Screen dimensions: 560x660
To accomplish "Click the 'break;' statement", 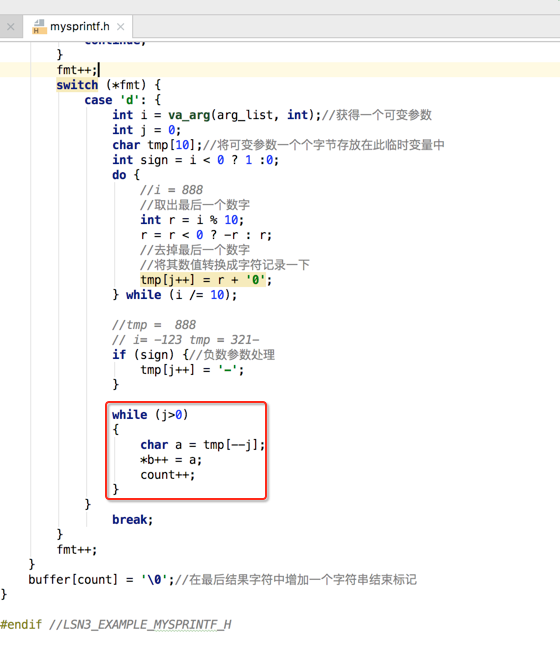I will 133,520.
